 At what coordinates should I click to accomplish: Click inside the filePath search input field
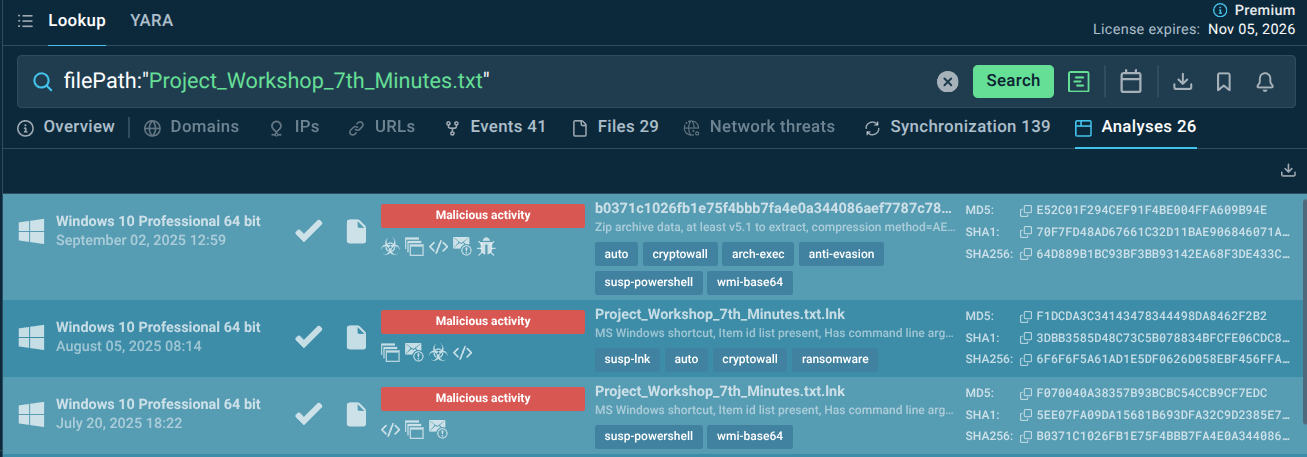500,81
